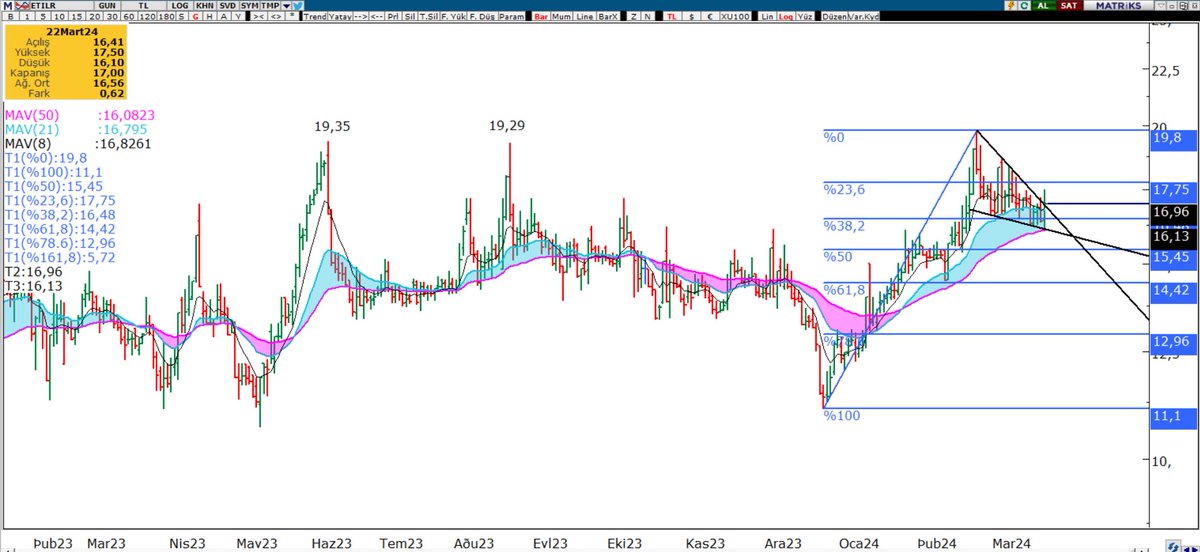Switch chart type to Bar
The width and height of the screenshot is (1200, 552).
tap(541, 17)
